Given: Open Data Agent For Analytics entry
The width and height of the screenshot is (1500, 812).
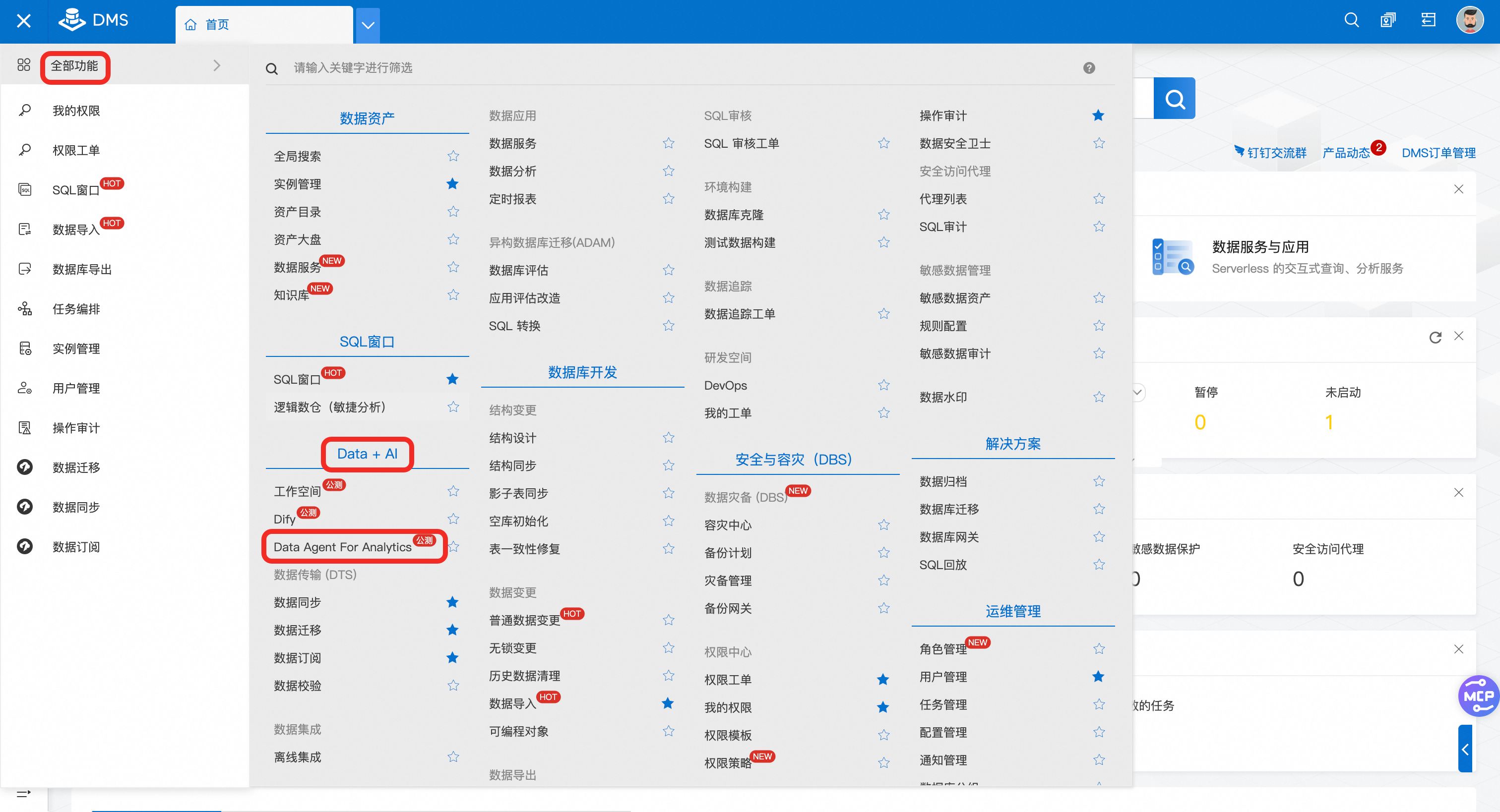Looking at the screenshot, I should (x=342, y=547).
